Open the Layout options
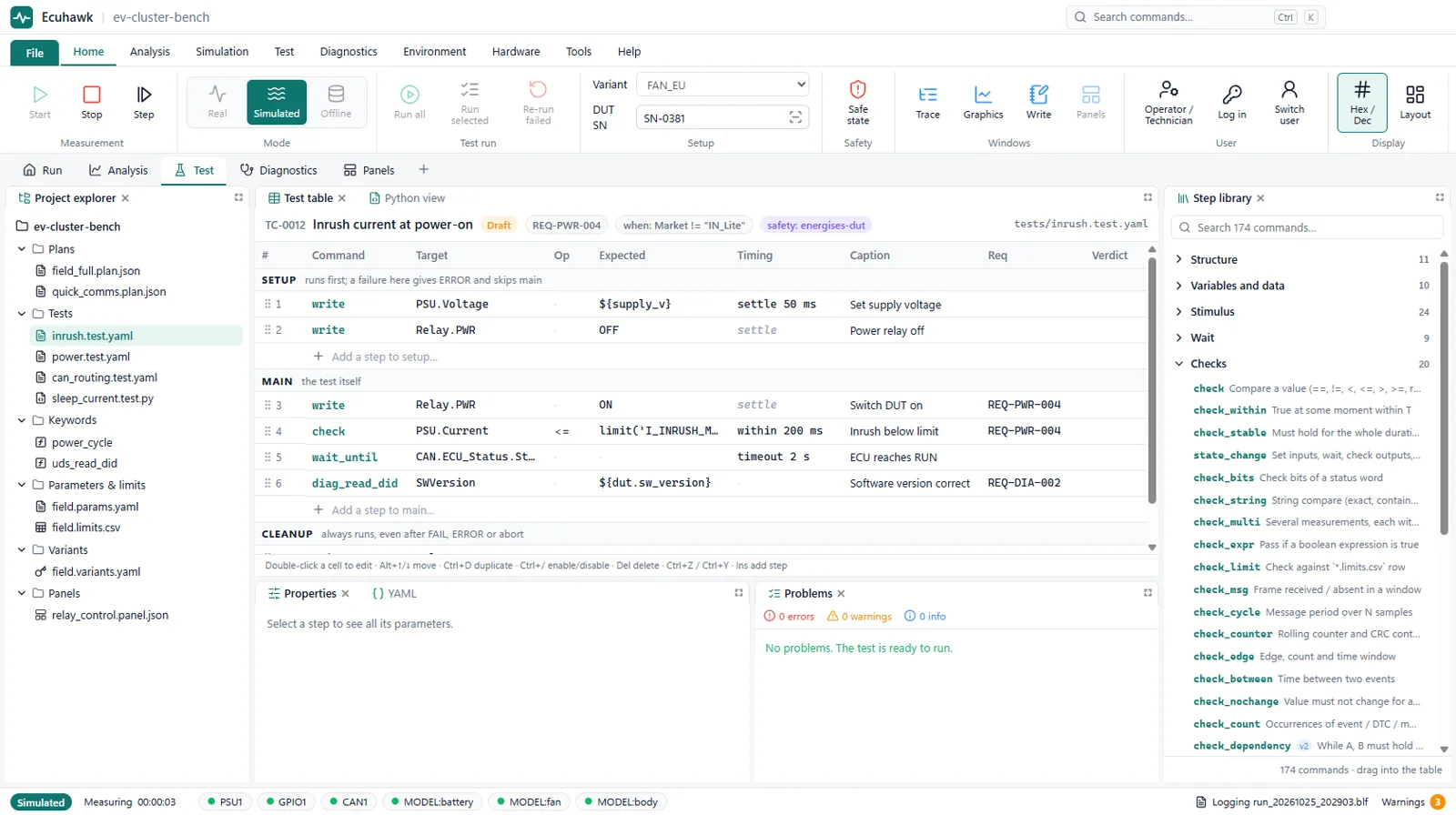The height and width of the screenshot is (815, 1456). [1415, 102]
